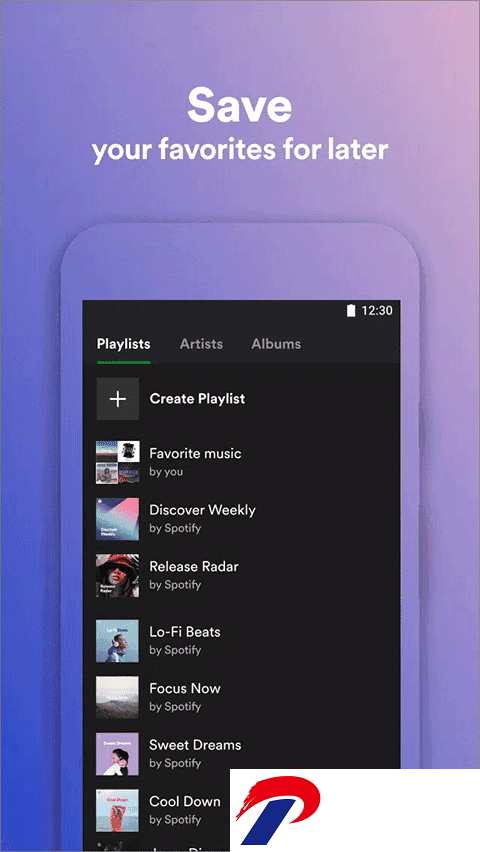Open Discover Weekly by Spotify
This screenshot has height=852, width=480.
coord(202,518)
